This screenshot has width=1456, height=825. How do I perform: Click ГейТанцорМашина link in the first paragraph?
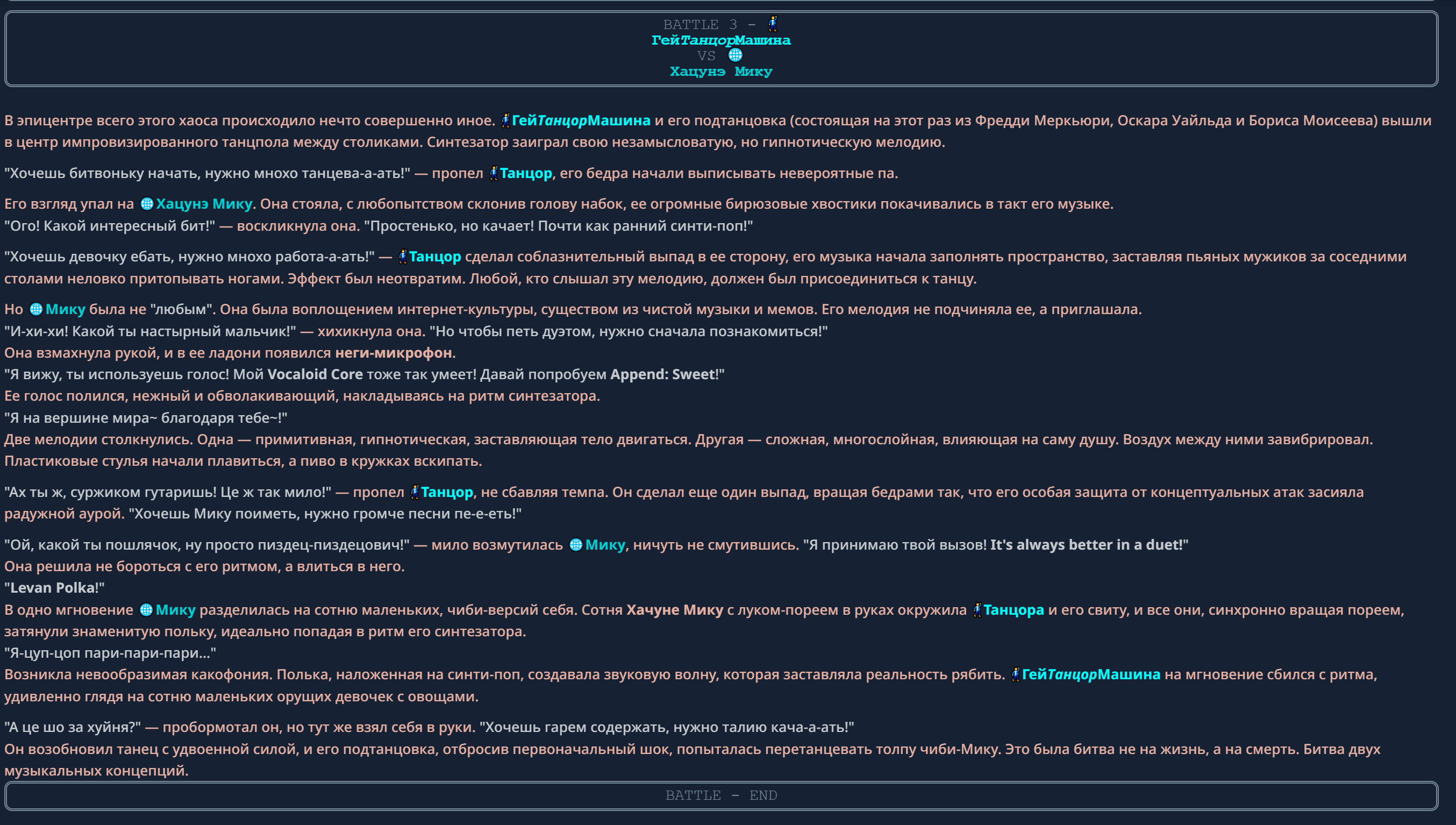tap(581, 120)
